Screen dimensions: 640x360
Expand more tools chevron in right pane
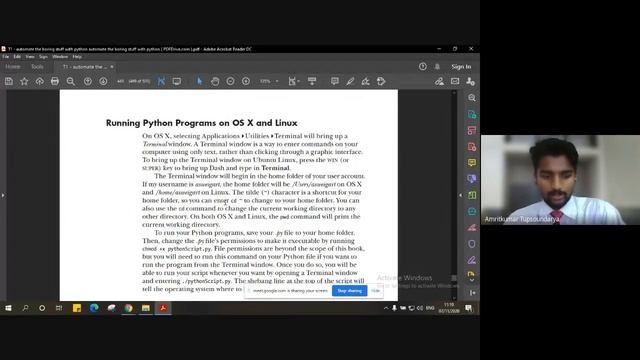[472, 280]
